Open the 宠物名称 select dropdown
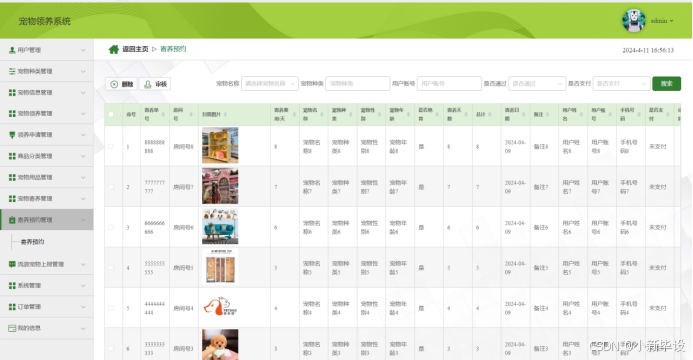 [270, 83]
